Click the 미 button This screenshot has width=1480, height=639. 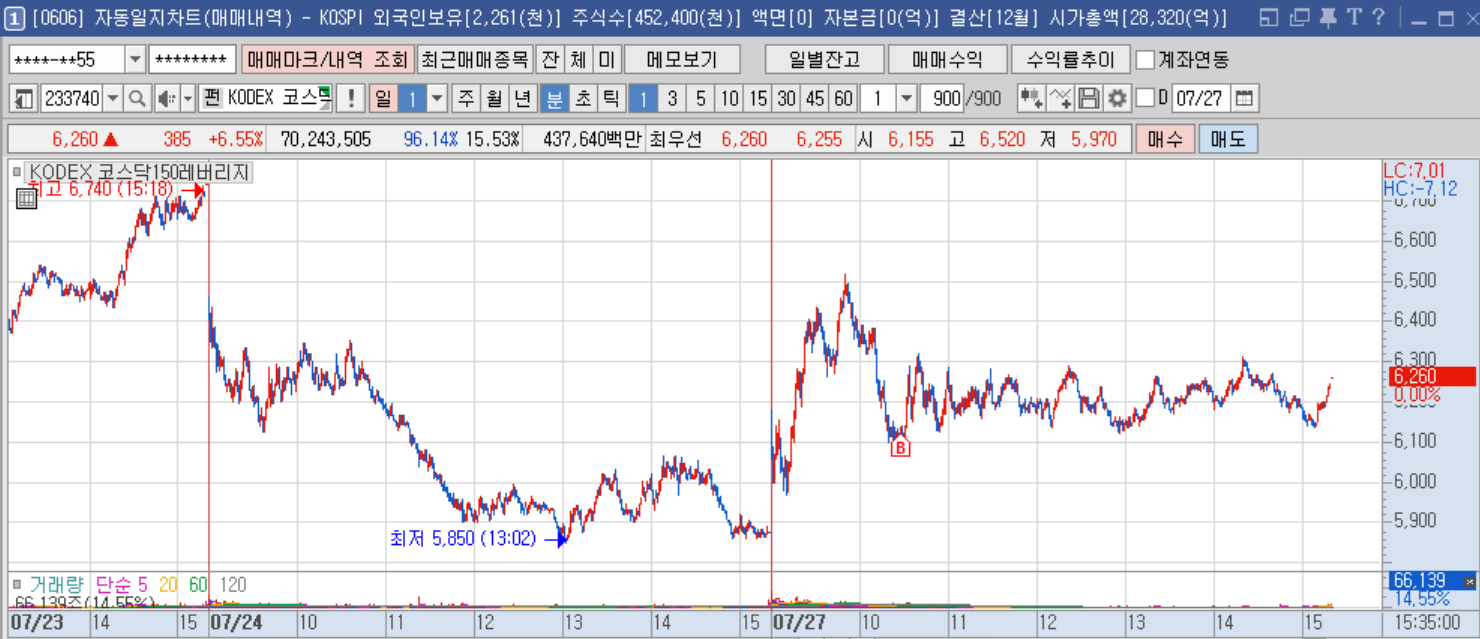(x=607, y=60)
